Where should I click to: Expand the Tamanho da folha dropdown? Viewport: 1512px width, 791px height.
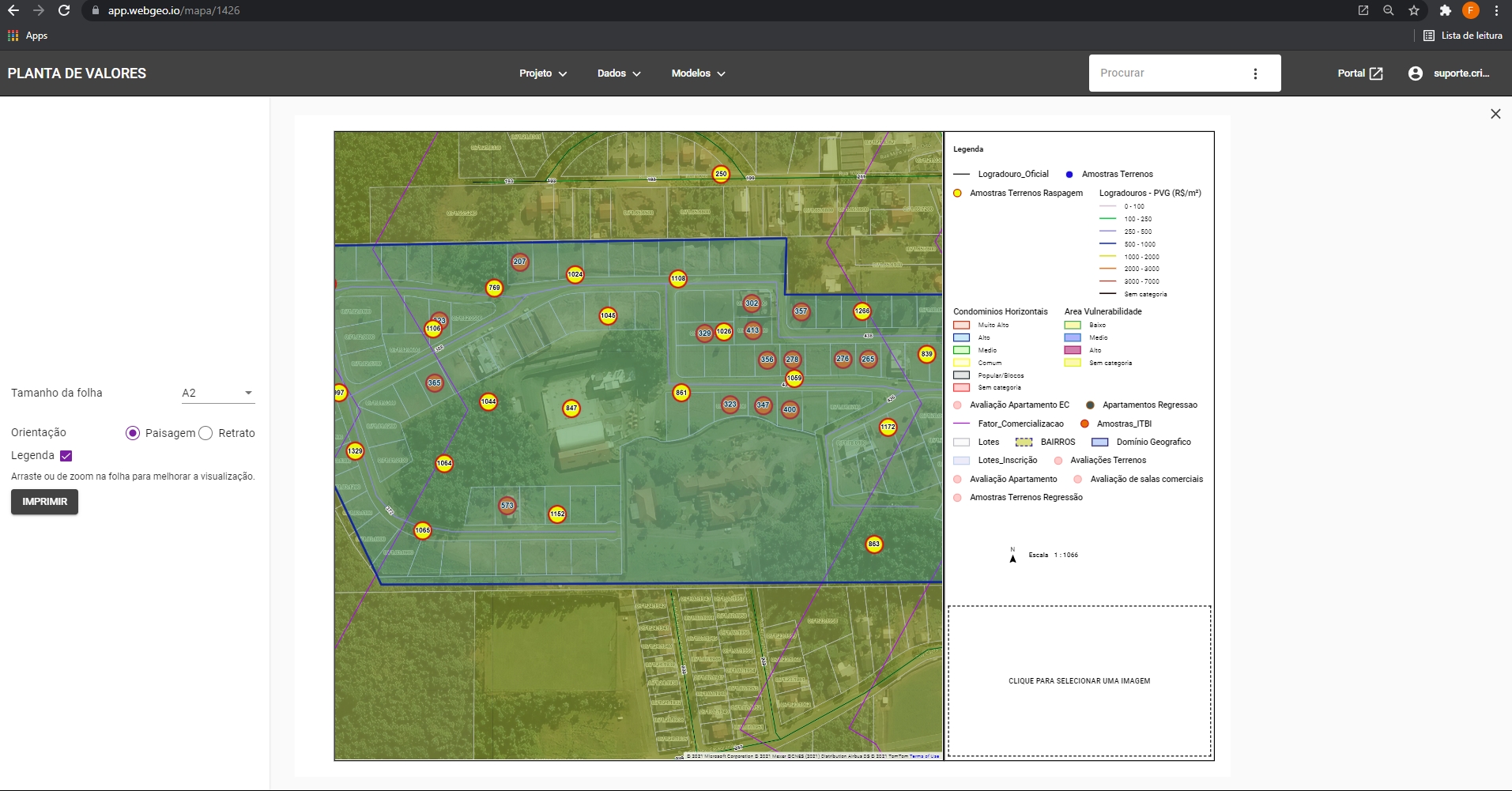click(x=217, y=393)
